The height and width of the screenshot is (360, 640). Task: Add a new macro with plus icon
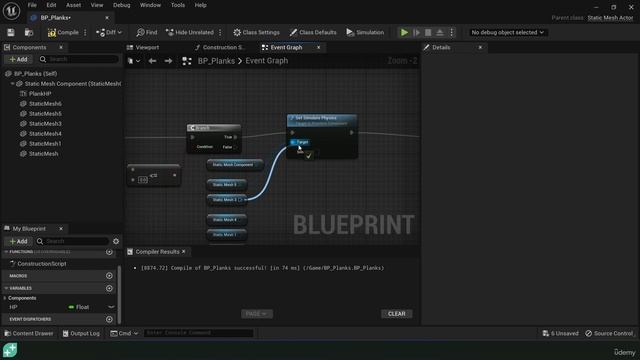[109, 276]
